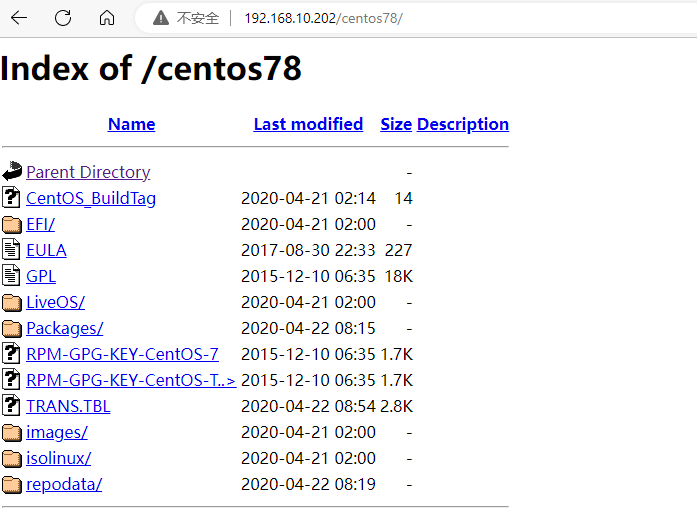Sort listing by Last modified column
The height and width of the screenshot is (515, 697).
[308, 124]
